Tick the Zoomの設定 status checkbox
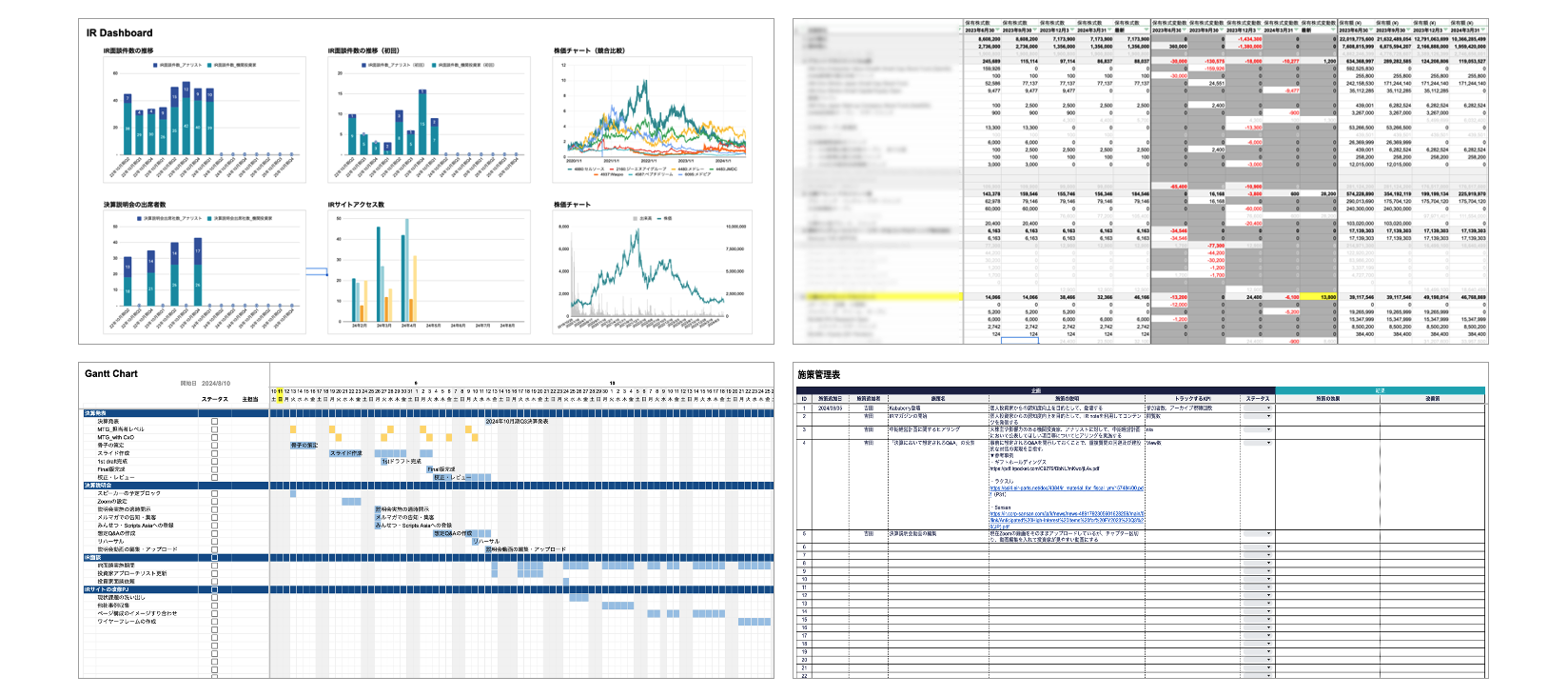The image size is (1568, 696). 214,501
